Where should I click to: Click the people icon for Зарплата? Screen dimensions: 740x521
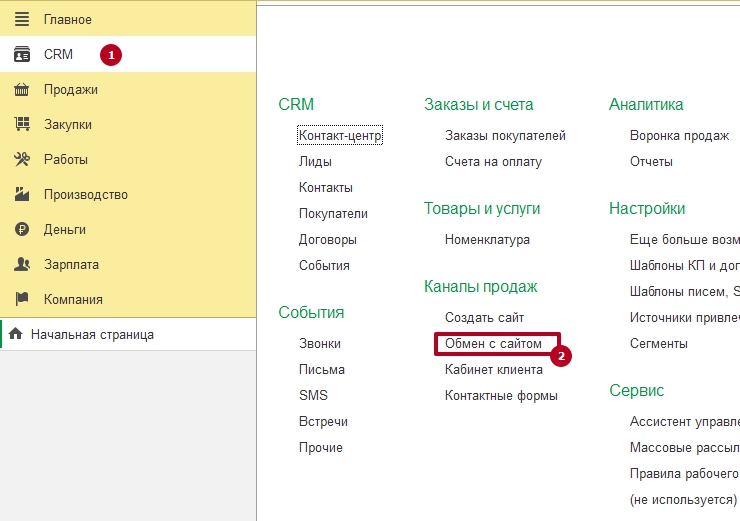point(22,264)
